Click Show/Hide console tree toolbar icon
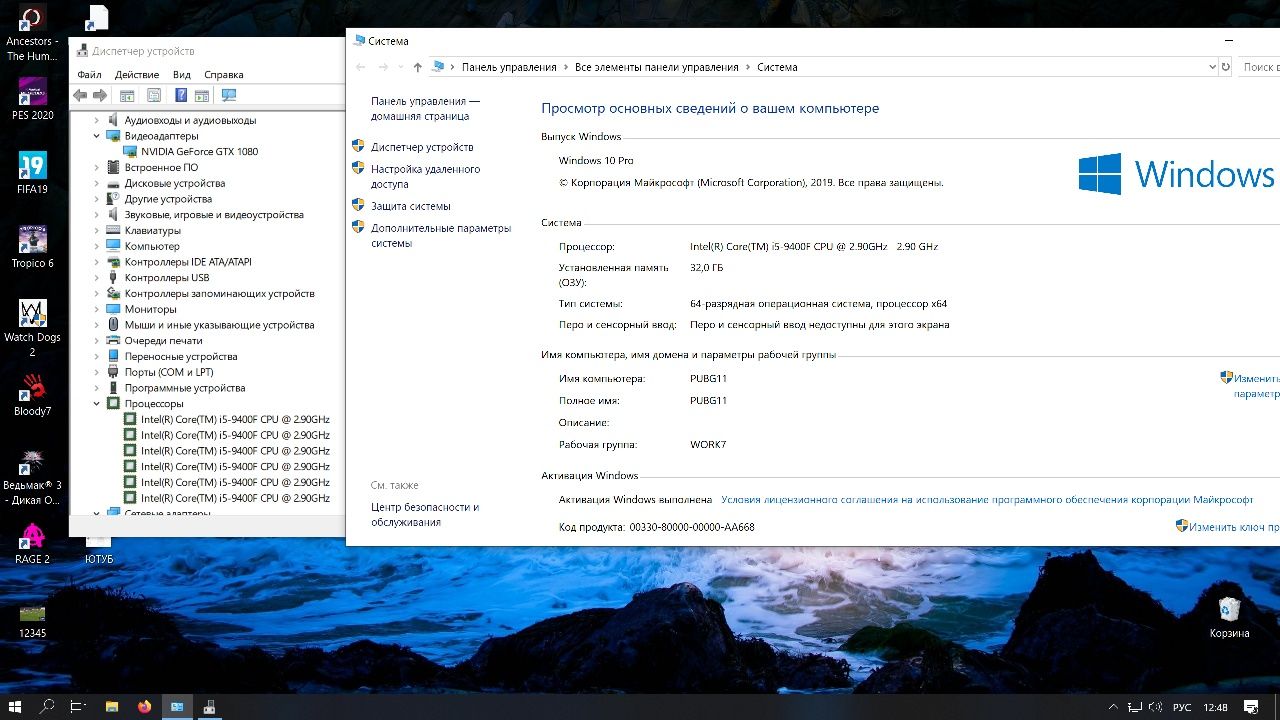This screenshot has height=720, width=1280. (127, 95)
